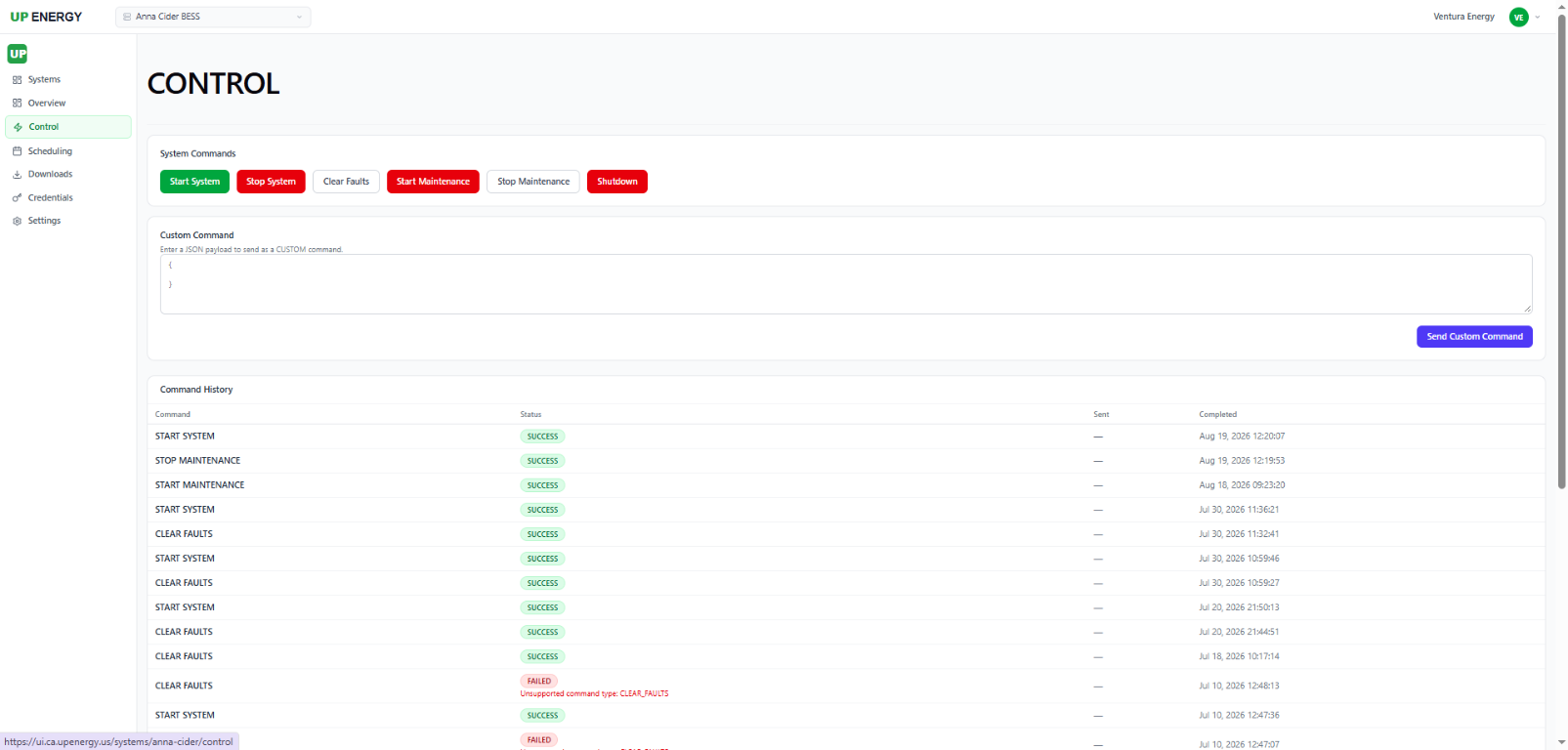Open Settings in sidebar
Image resolution: width=1568 pixels, height=750 pixels.
[x=68, y=222]
